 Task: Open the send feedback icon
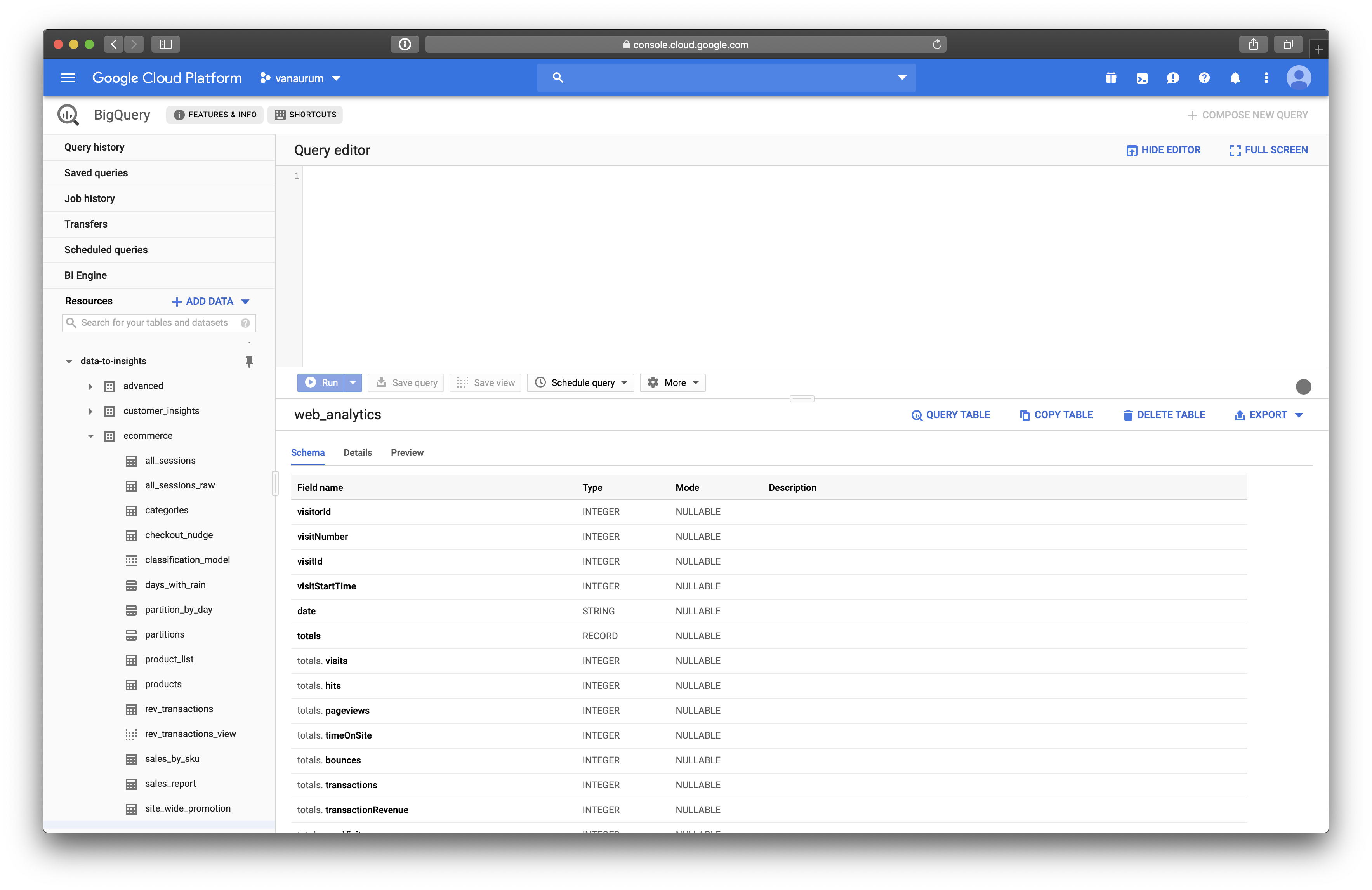point(1172,78)
